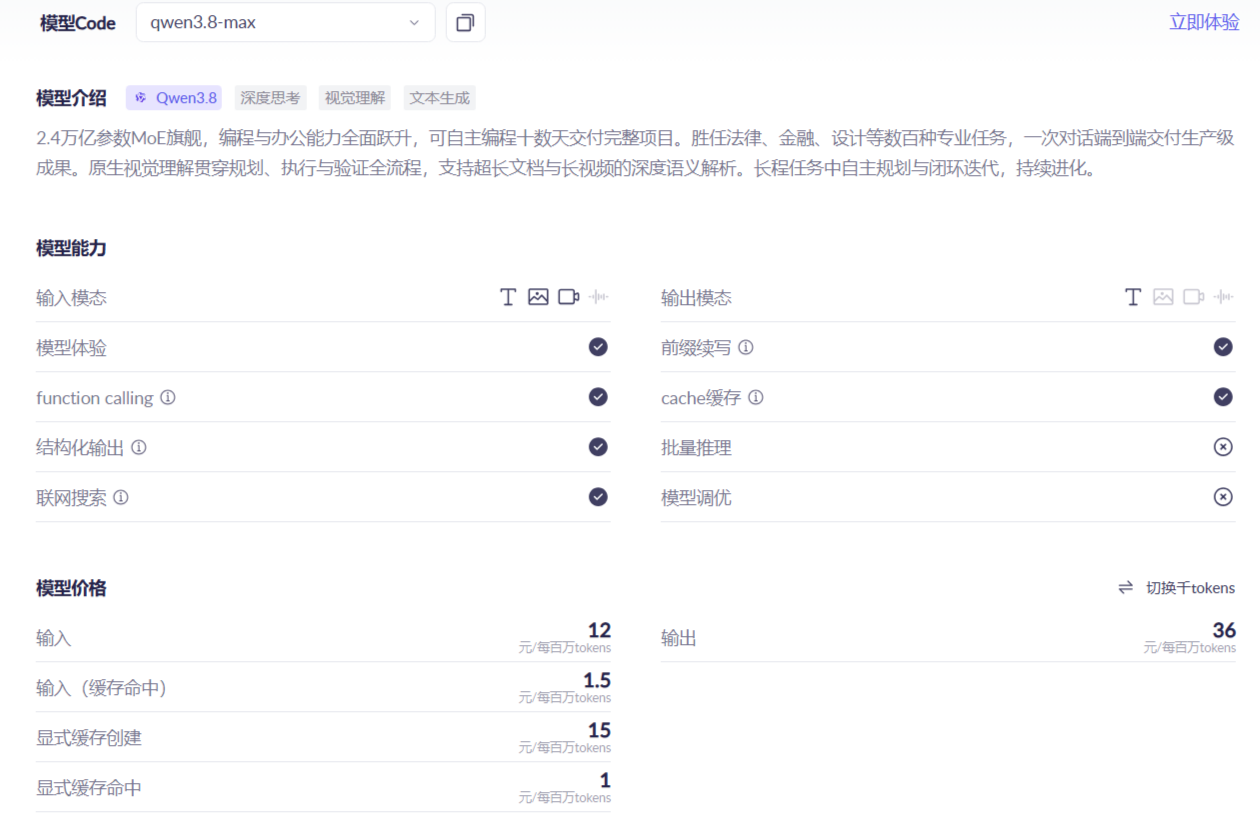Click the Qwen3.8 tag
This screenshot has height=833, width=1260.
(x=174, y=98)
